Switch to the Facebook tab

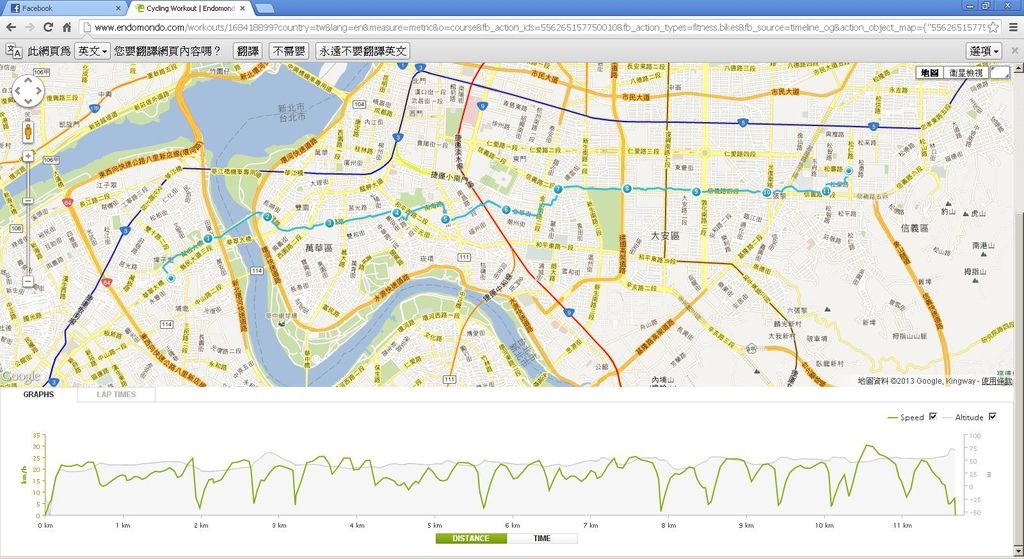click(63, 8)
